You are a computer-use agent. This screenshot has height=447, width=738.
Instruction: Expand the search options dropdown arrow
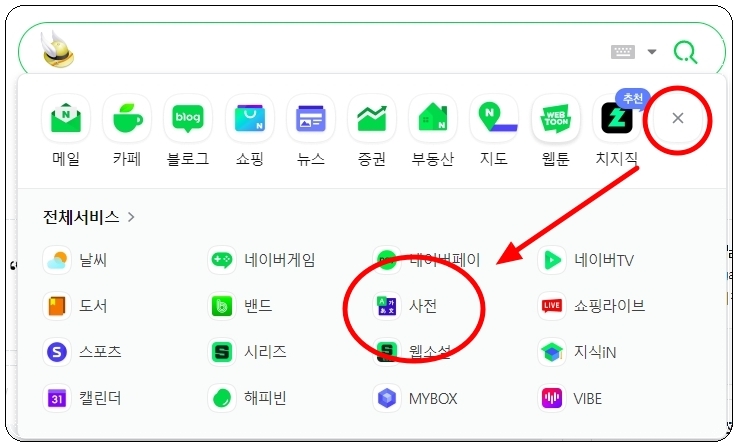click(652, 52)
